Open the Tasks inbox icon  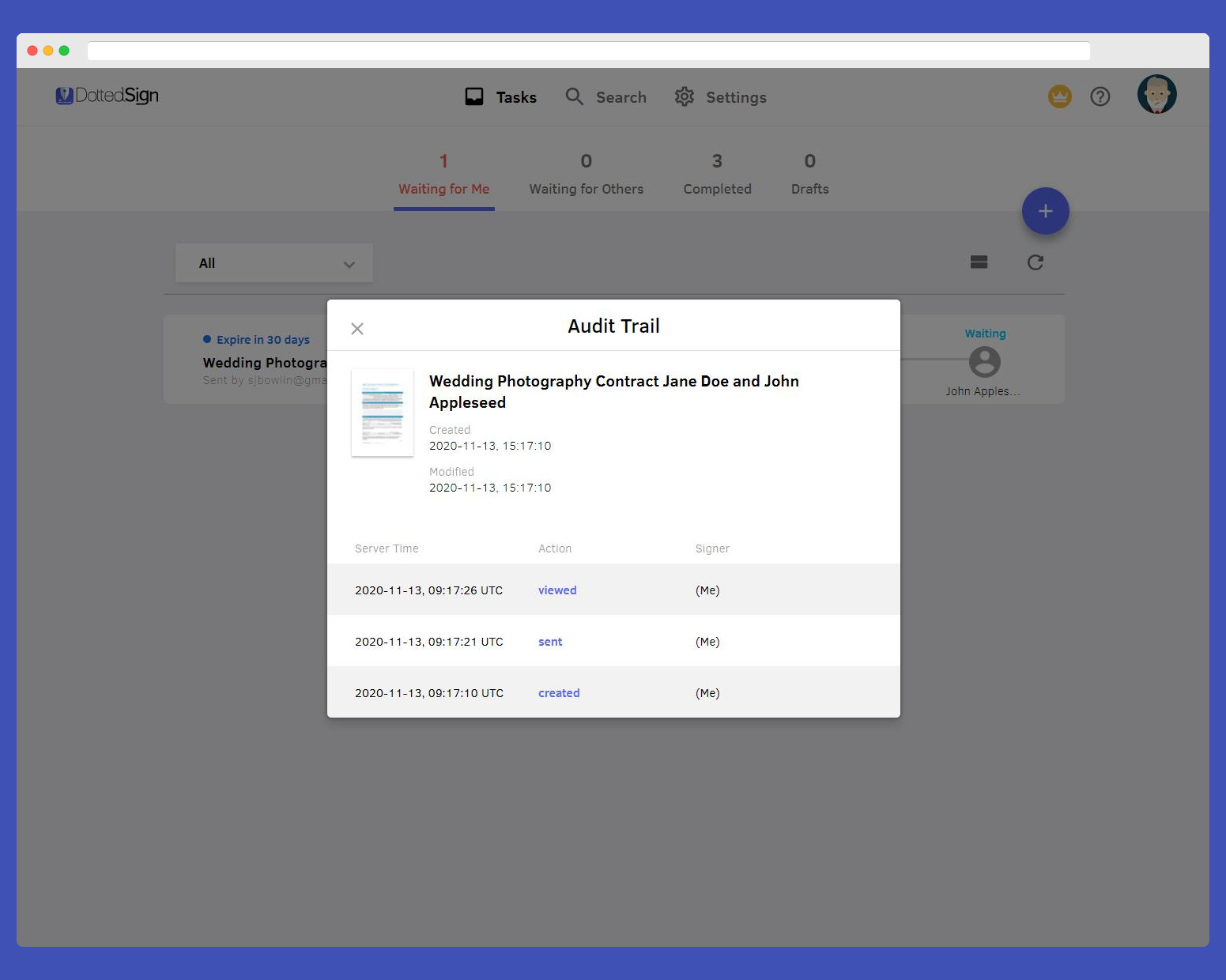pyautogui.click(x=474, y=97)
